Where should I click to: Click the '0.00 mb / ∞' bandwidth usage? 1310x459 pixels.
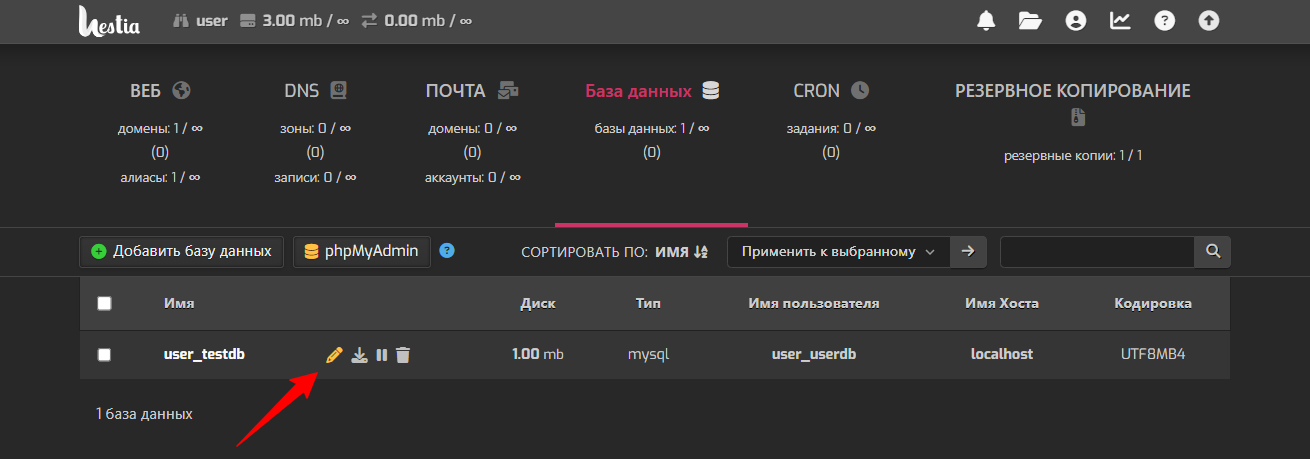pyautogui.click(x=429, y=20)
